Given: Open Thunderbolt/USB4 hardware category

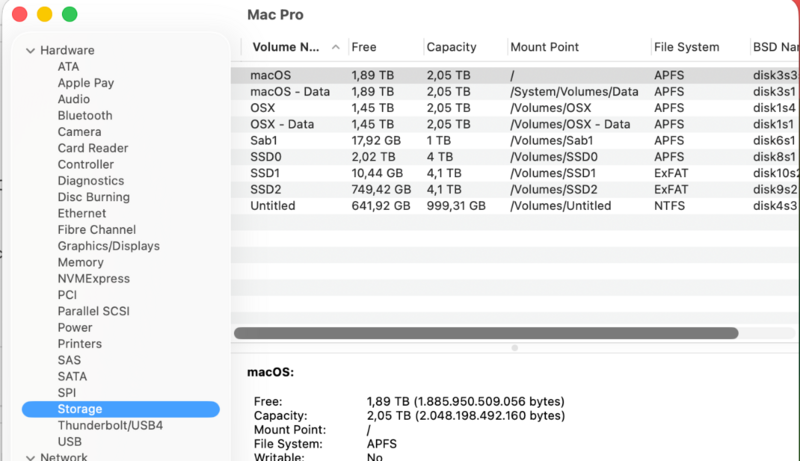Looking at the screenshot, I should (110, 425).
